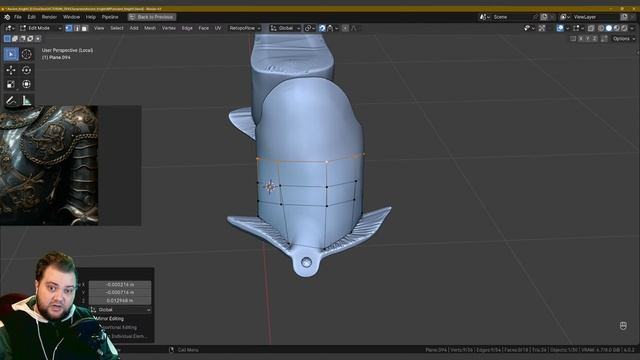The height and width of the screenshot is (360, 640).
Task: Open the UV menu
Action: tap(218, 28)
